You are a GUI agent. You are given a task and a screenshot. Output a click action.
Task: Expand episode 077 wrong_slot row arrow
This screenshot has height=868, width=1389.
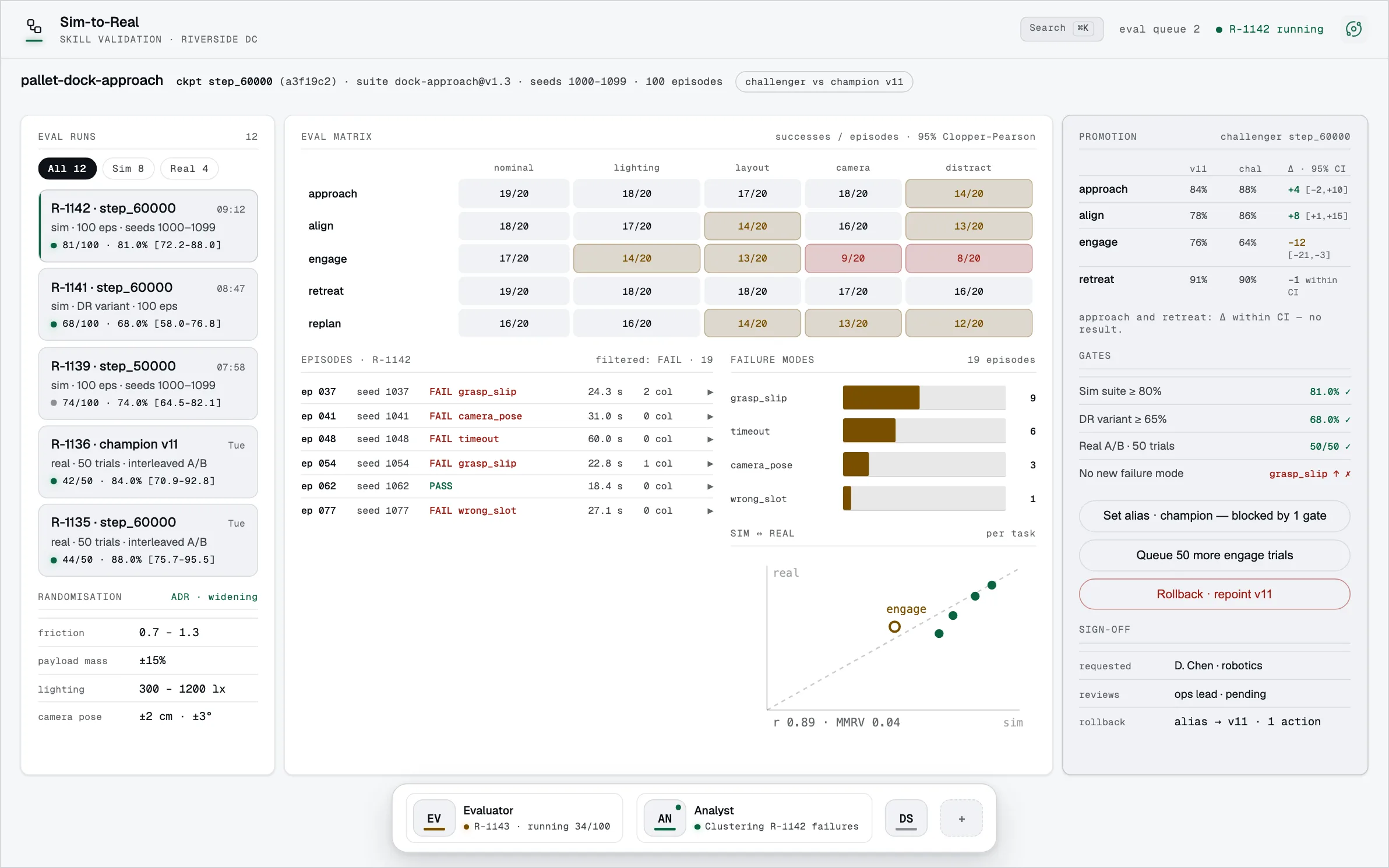click(x=710, y=511)
